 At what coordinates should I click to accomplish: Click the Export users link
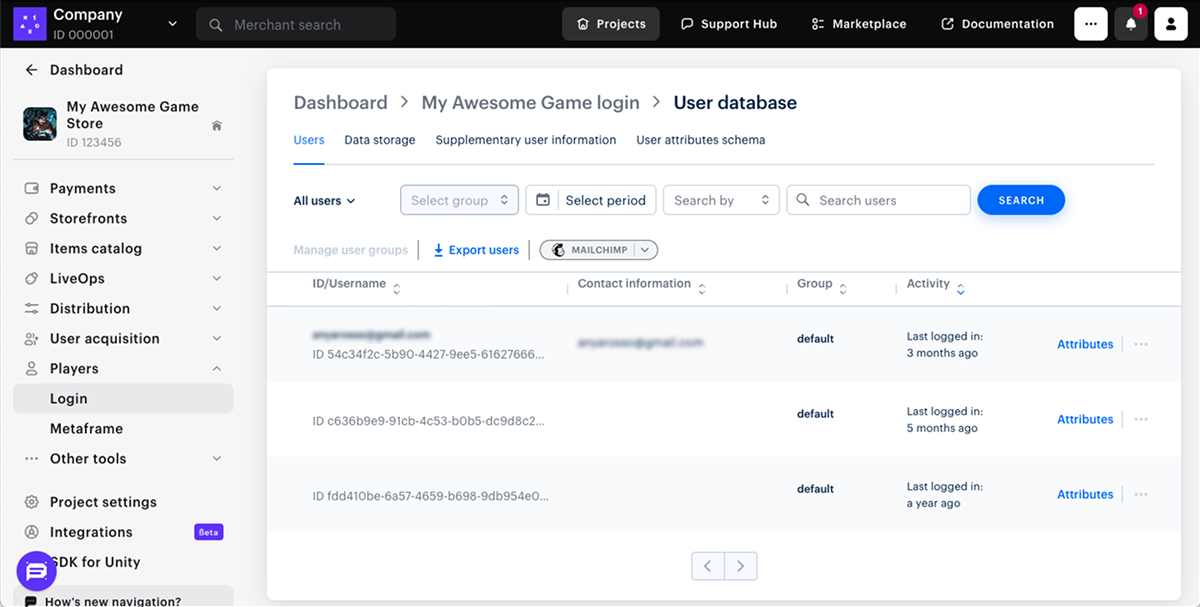click(x=476, y=250)
